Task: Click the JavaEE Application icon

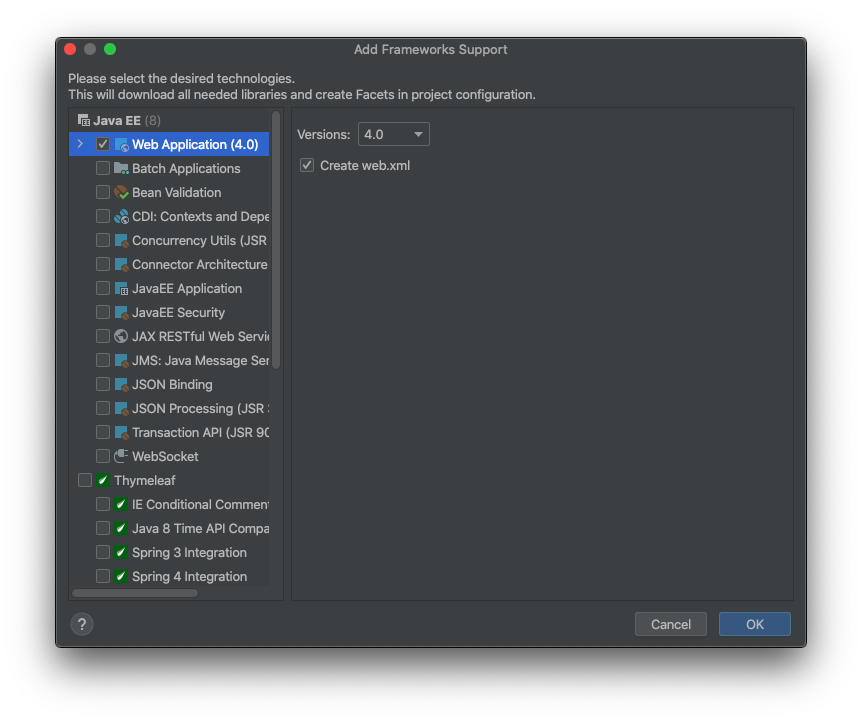Action: tap(121, 289)
